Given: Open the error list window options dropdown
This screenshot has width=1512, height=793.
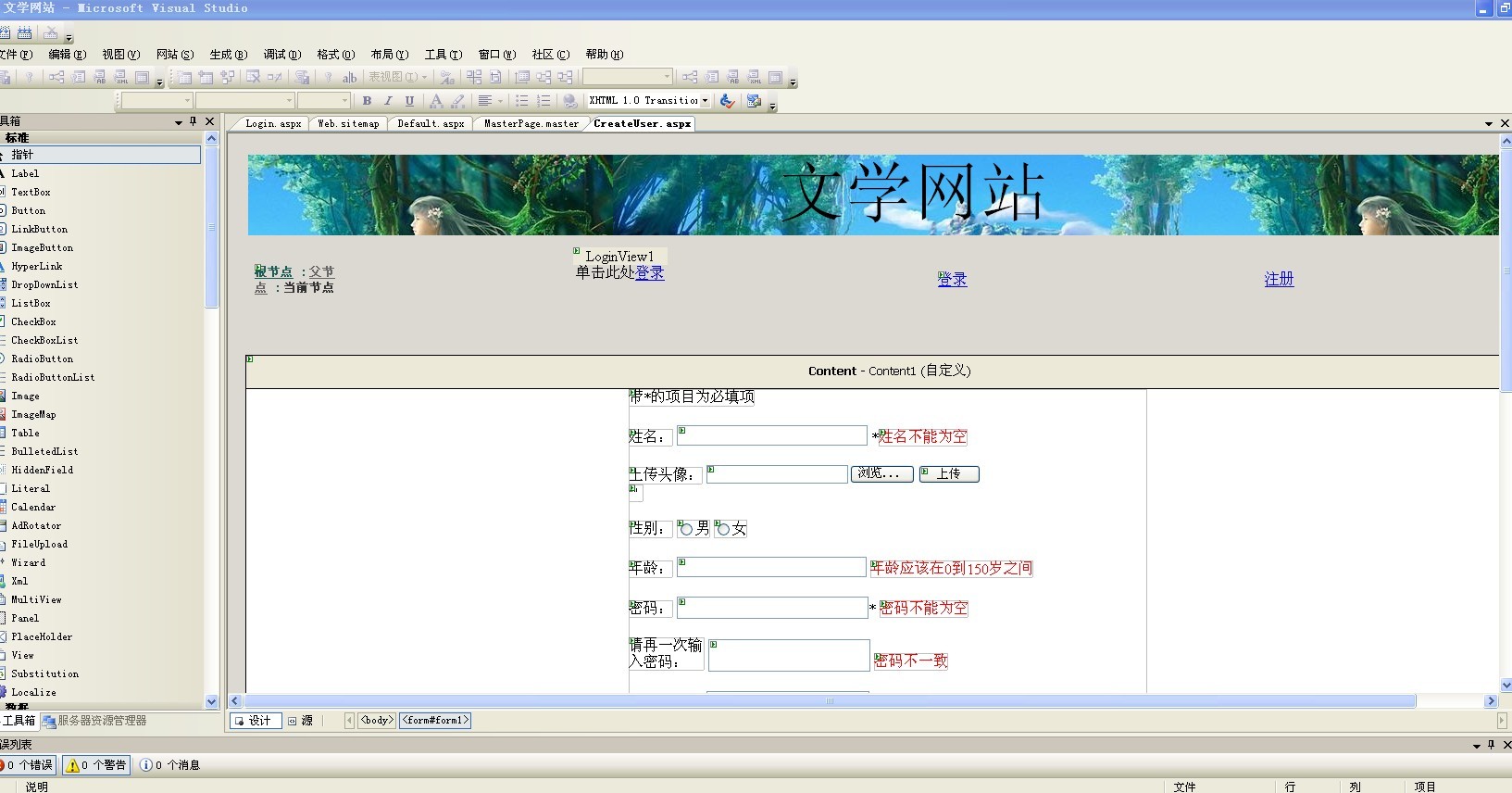Looking at the screenshot, I should click(1476, 746).
